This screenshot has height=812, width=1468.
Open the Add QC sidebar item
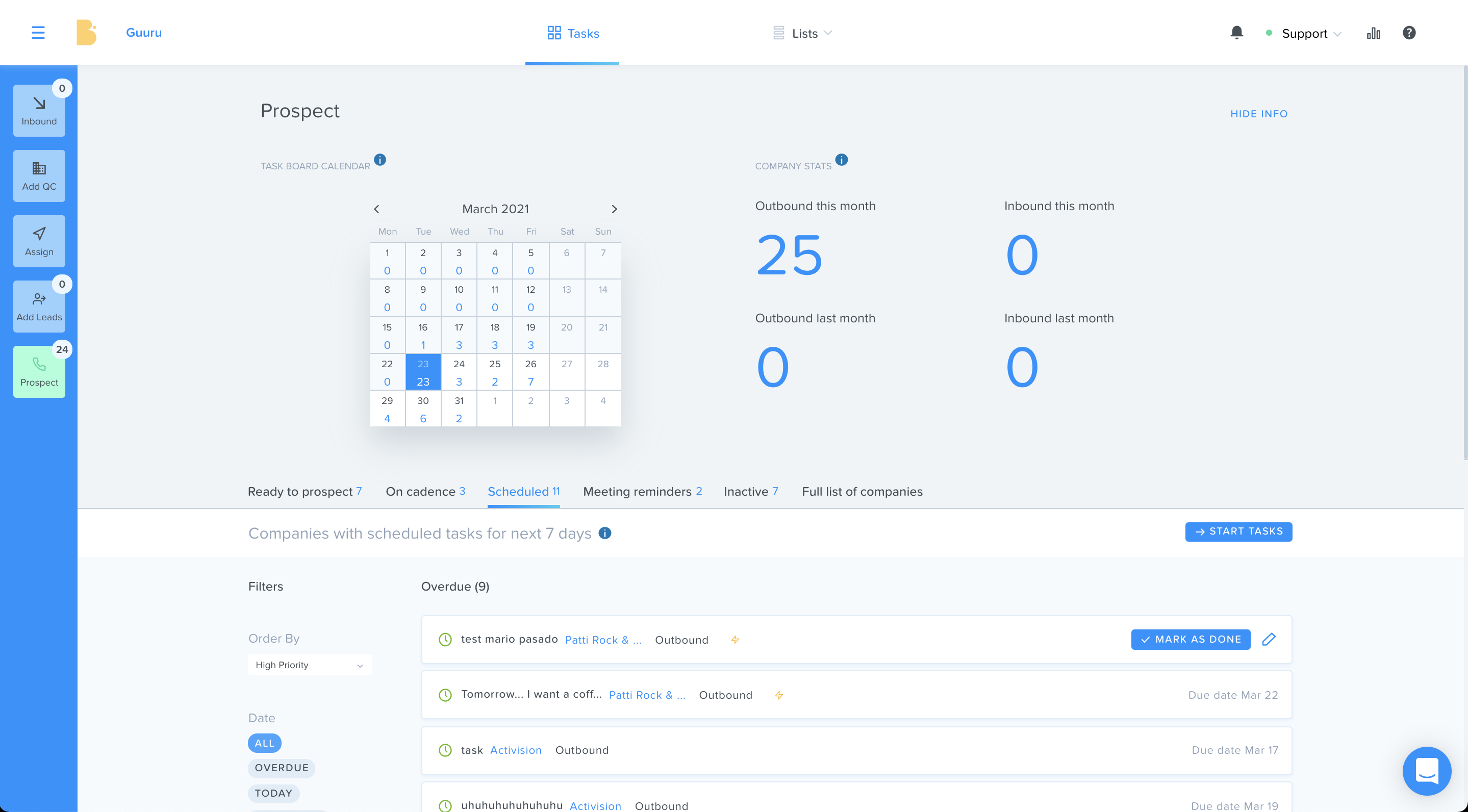39,175
